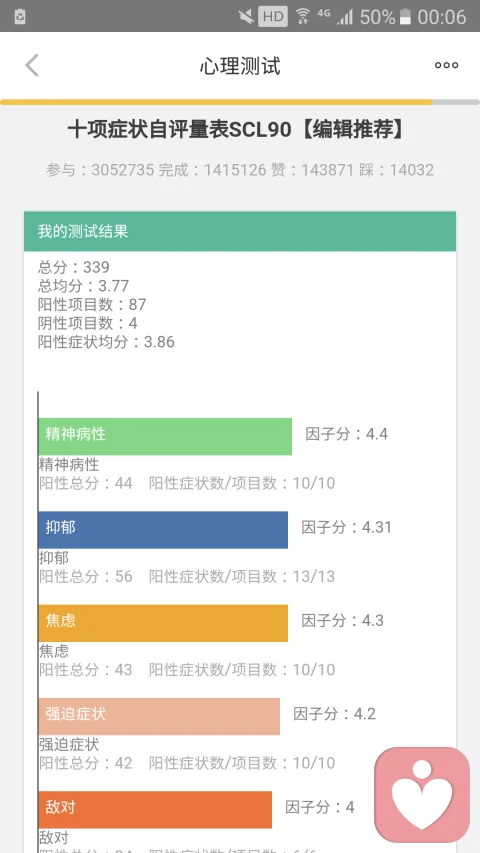Tap the back arrow icon

(x=32, y=66)
